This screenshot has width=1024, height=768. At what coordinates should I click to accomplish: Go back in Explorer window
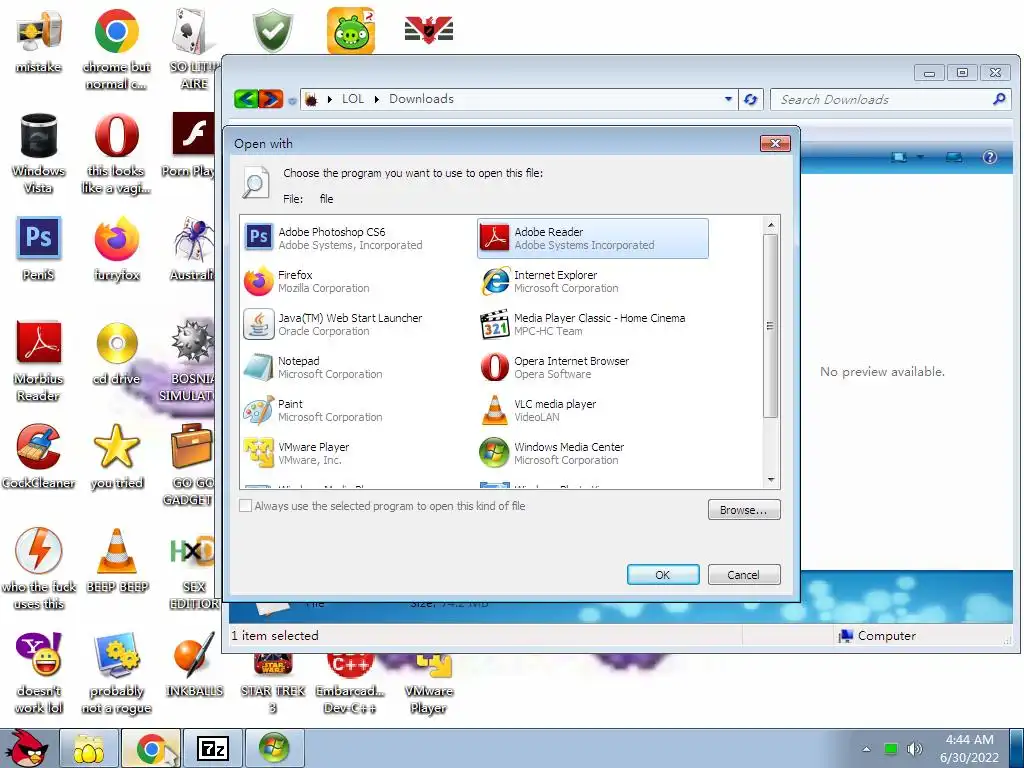(x=246, y=99)
